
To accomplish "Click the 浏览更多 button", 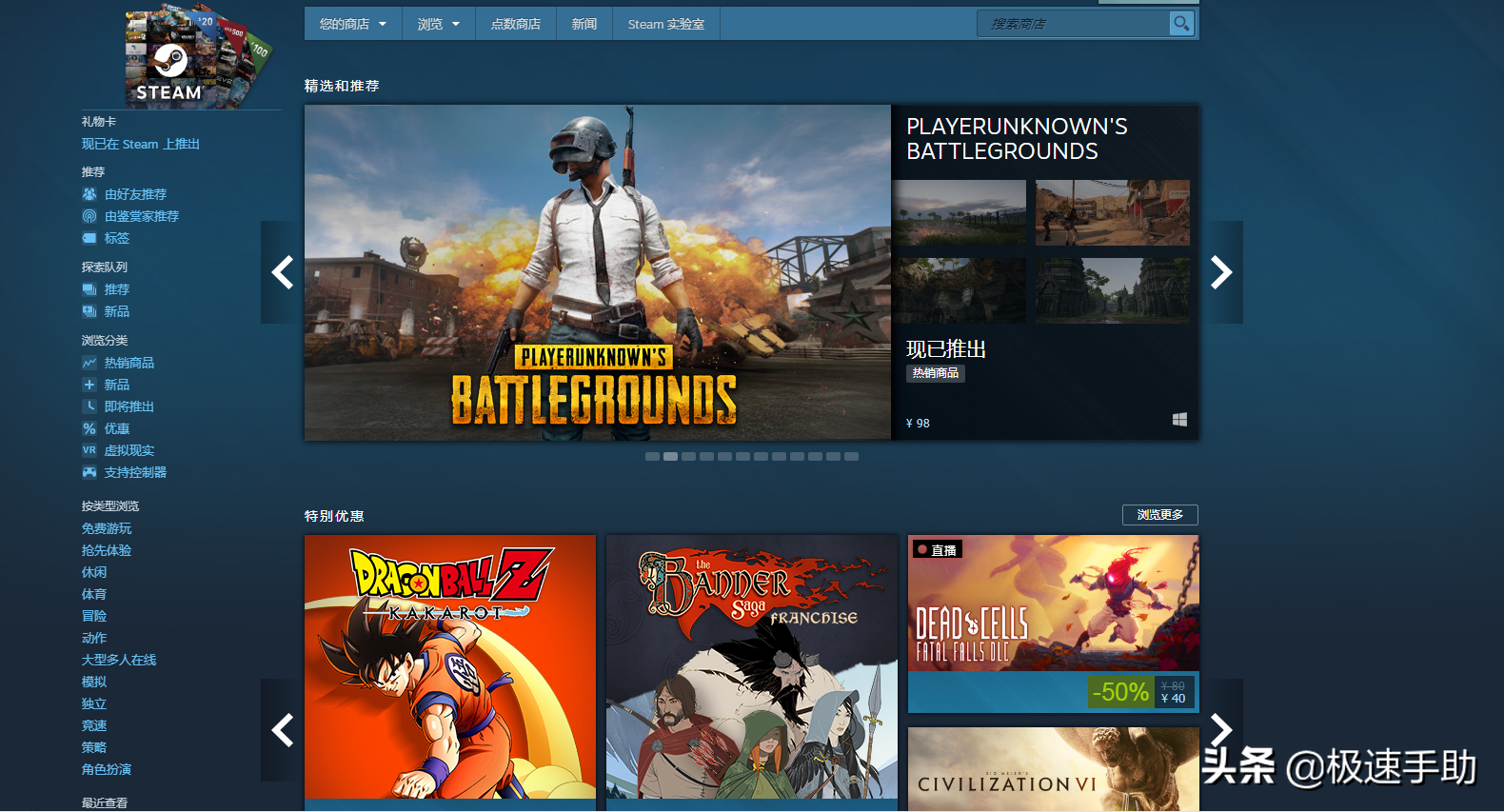I will coord(1160,515).
